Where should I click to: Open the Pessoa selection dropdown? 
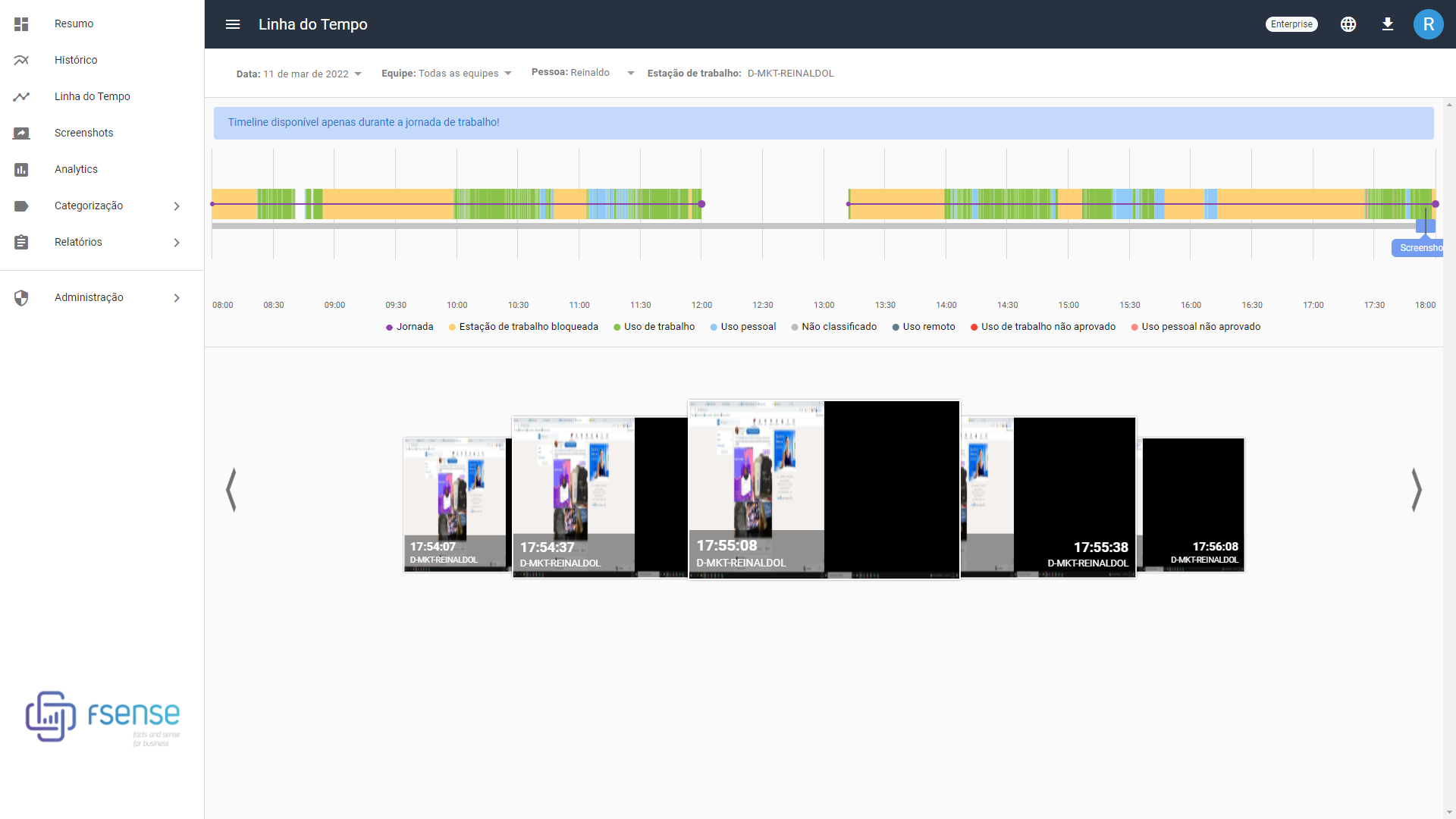click(631, 73)
